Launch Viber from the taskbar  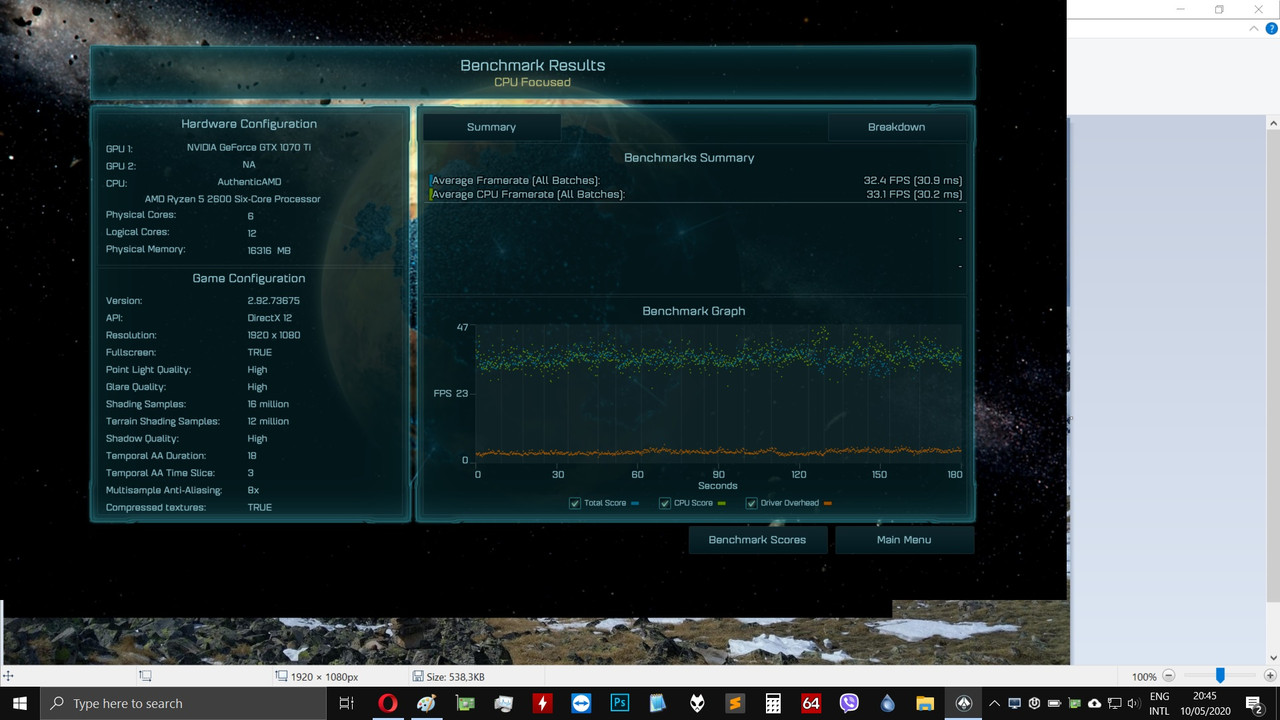pyautogui.click(x=850, y=703)
